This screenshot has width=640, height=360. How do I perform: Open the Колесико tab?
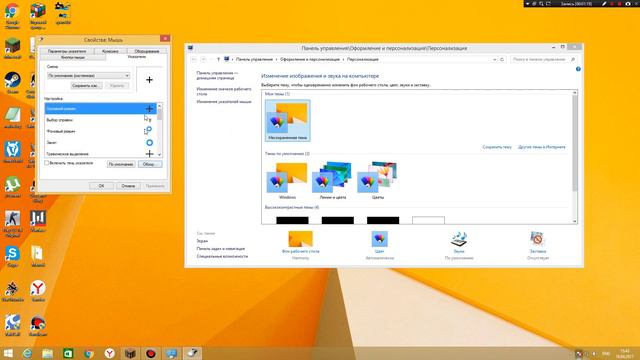tap(110, 51)
